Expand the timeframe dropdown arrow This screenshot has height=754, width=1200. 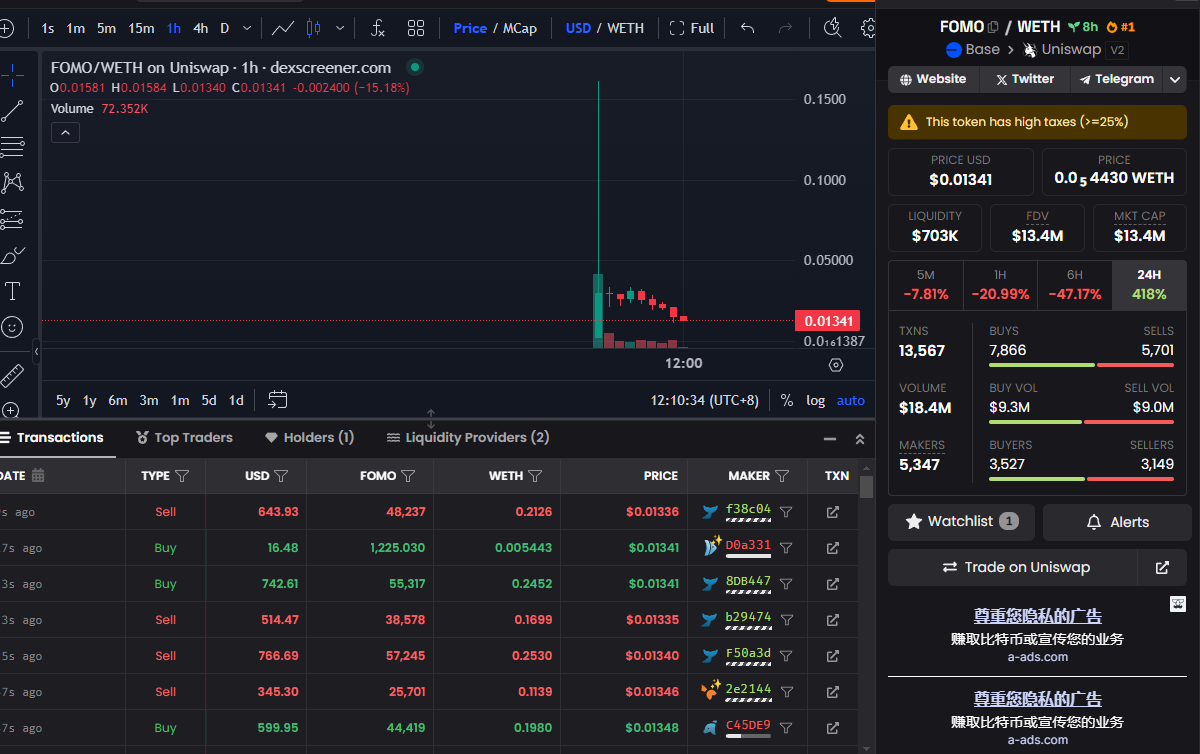(247, 28)
